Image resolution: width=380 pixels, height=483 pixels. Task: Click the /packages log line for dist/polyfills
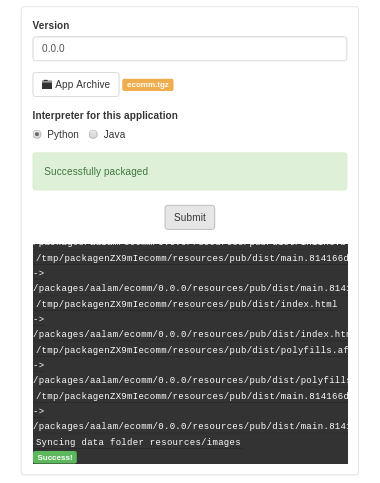pyautogui.click(x=190, y=380)
